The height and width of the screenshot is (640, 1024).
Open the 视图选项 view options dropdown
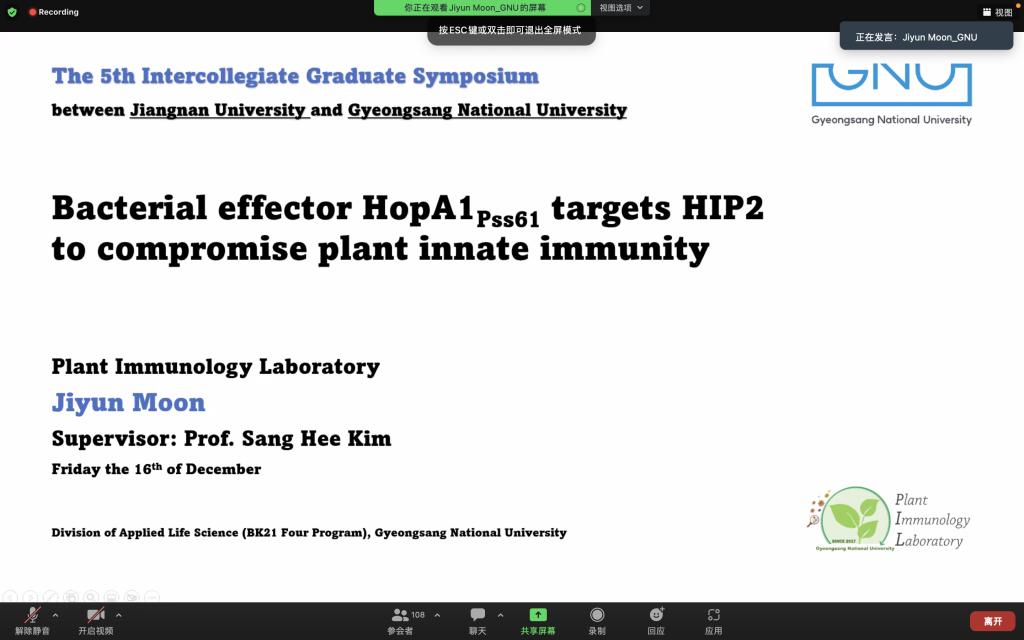[622, 7]
